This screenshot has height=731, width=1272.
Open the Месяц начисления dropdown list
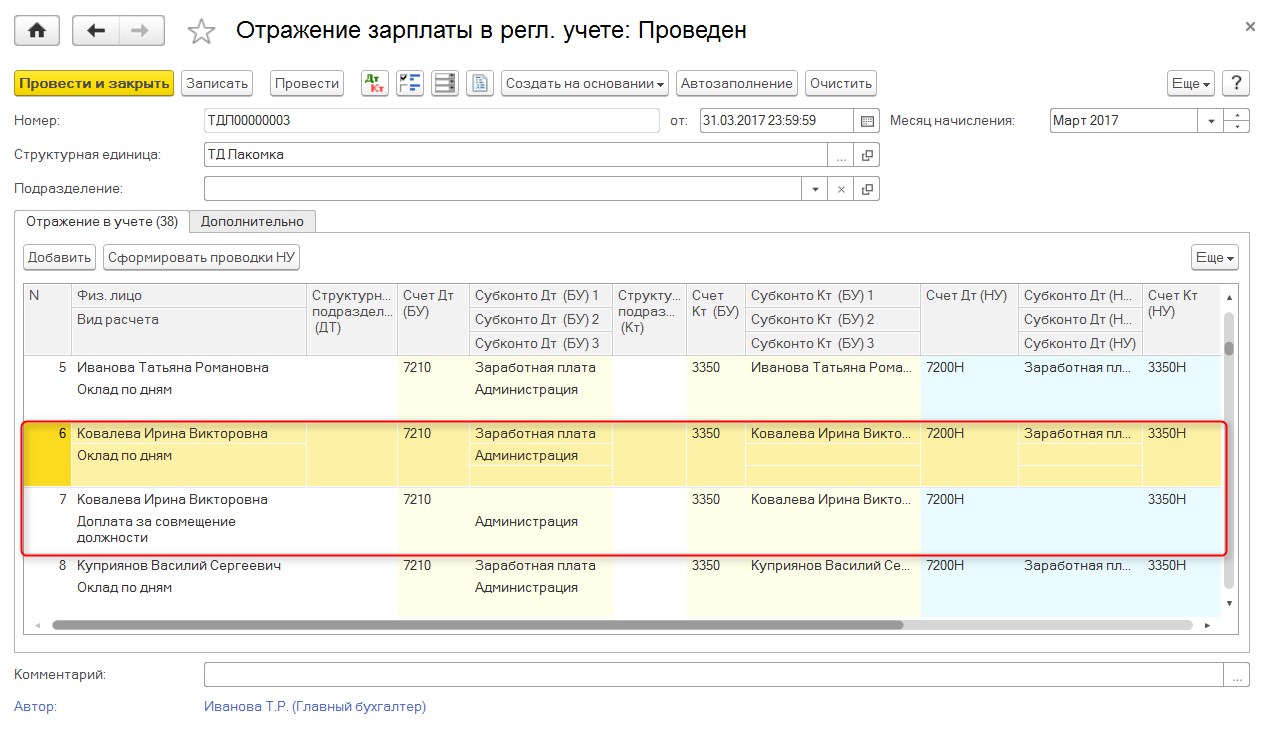1211,121
